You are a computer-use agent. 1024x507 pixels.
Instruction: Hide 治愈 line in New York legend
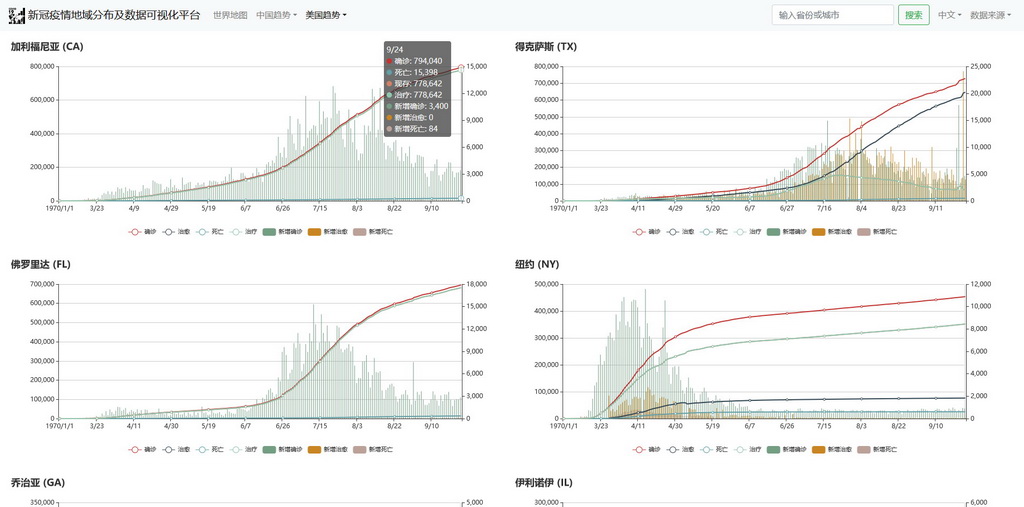pos(679,450)
